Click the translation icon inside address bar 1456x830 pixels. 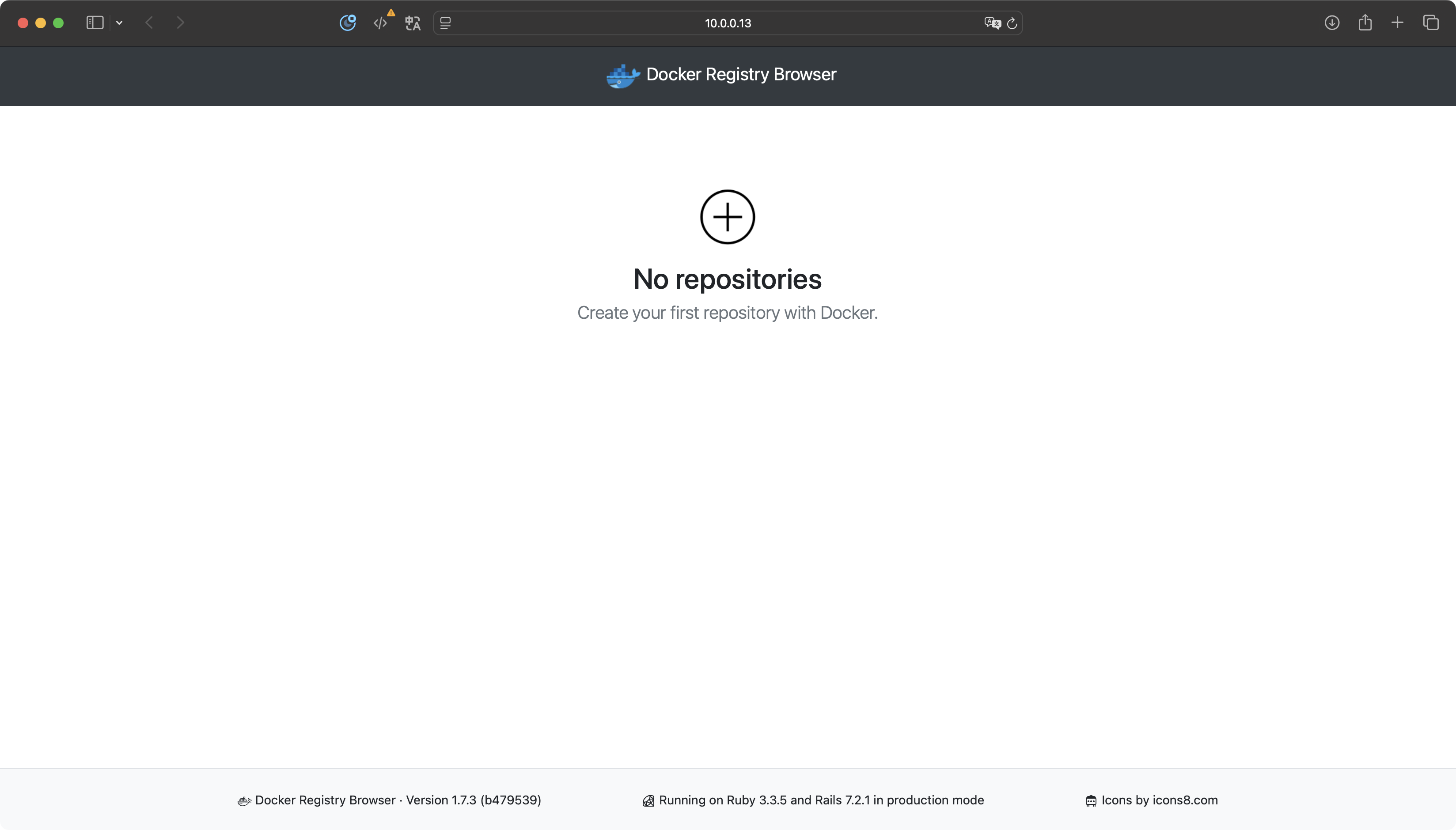coord(992,23)
